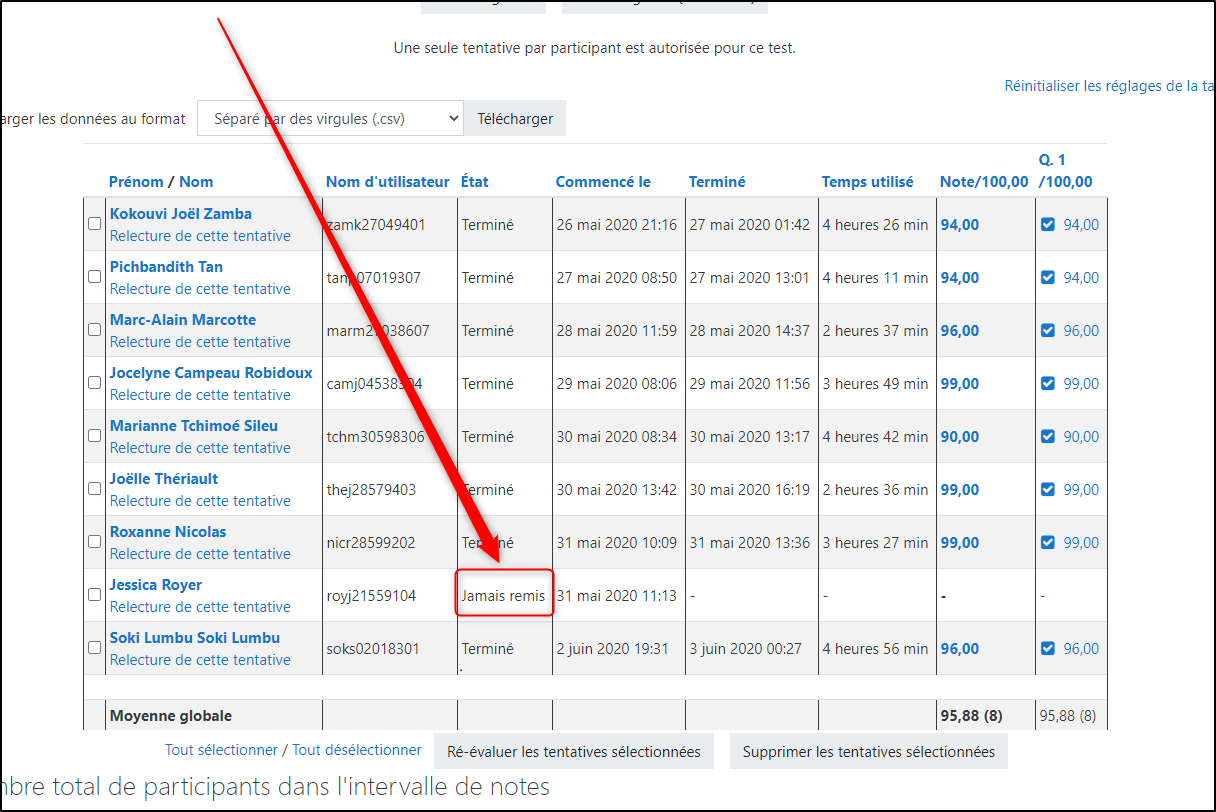The image size is (1216, 812).
Task: Click the checkmark icon in Marc-Alain Marcotte's Q. 1 cell
Action: [x=1048, y=331]
